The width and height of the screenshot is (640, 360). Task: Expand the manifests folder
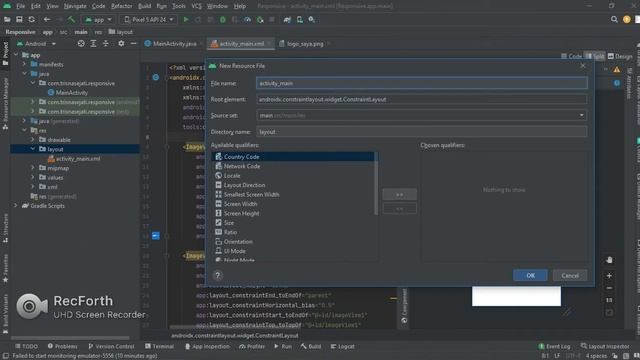(24, 64)
